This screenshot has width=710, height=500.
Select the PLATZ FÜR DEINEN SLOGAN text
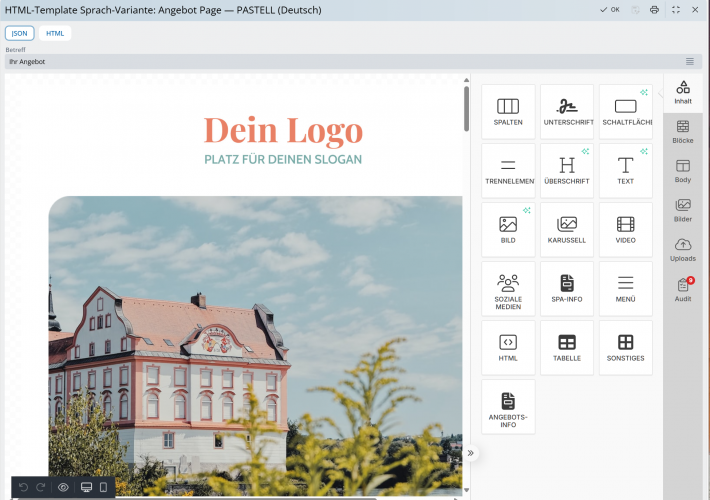coord(283,159)
